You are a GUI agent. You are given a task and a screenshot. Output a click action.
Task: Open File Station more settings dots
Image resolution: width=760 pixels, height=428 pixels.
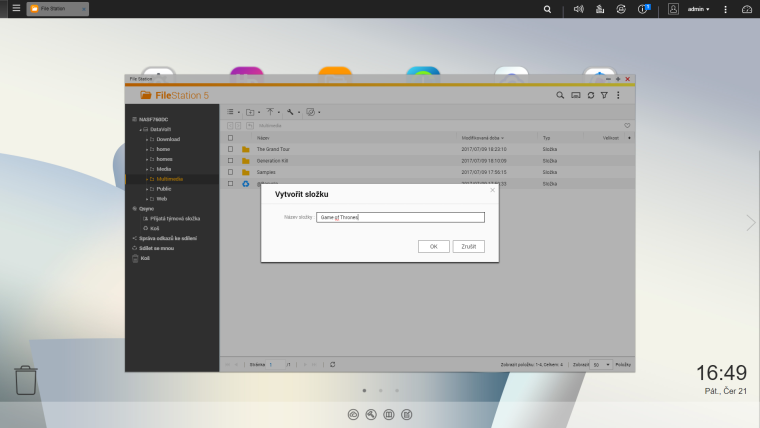pos(618,95)
